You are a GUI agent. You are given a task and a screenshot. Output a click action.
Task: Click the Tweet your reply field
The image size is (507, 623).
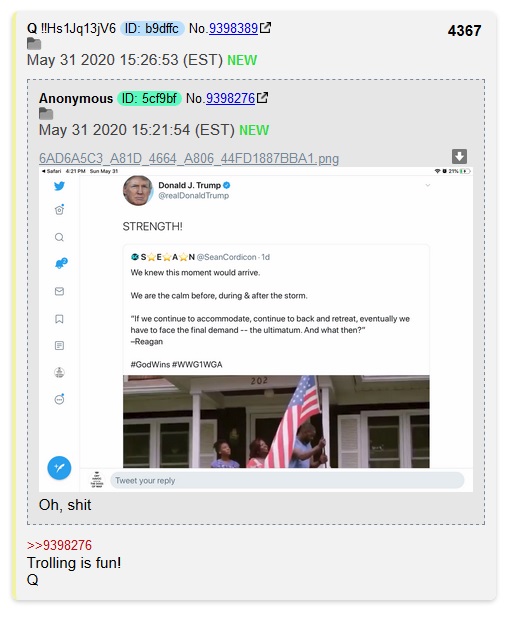point(287,480)
